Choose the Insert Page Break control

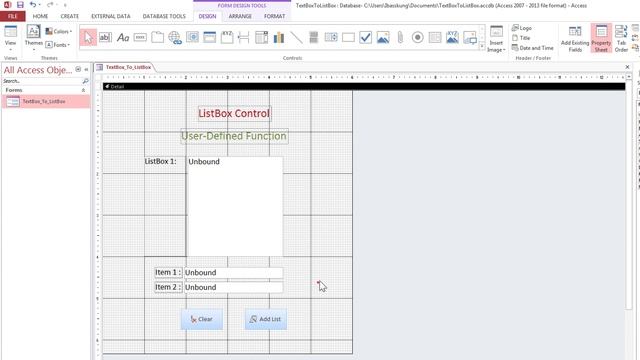coord(244,38)
